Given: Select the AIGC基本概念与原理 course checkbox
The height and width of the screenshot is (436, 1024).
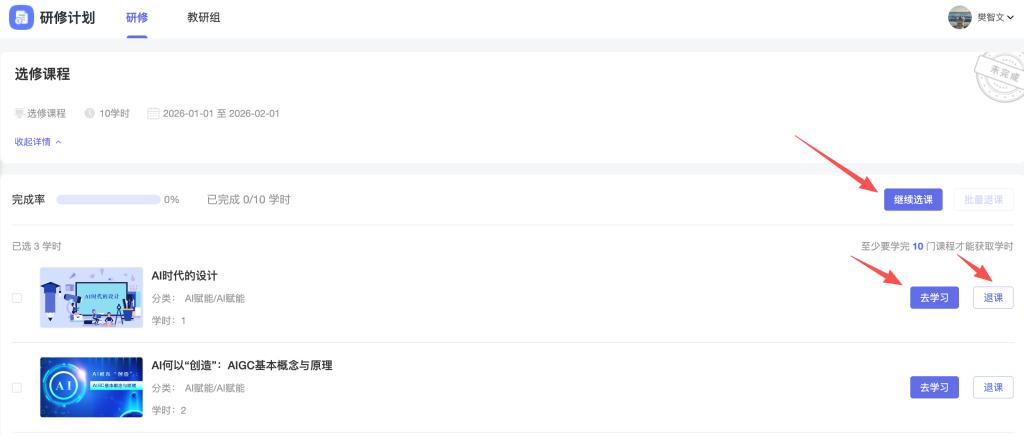Looking at the screenshot, I should pyautogui.click(x=16, y=387).
